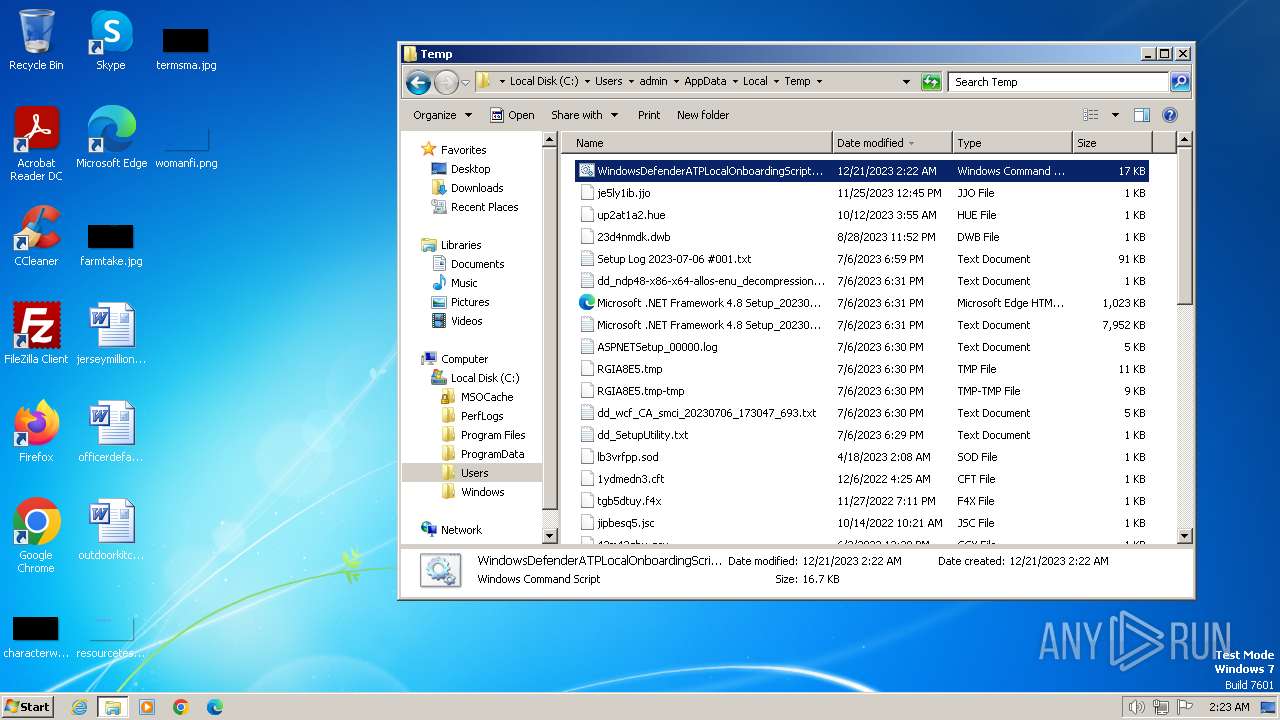Click the navigation pane scroll down arrow
The image size is (1280, 720).
(549, 537)
